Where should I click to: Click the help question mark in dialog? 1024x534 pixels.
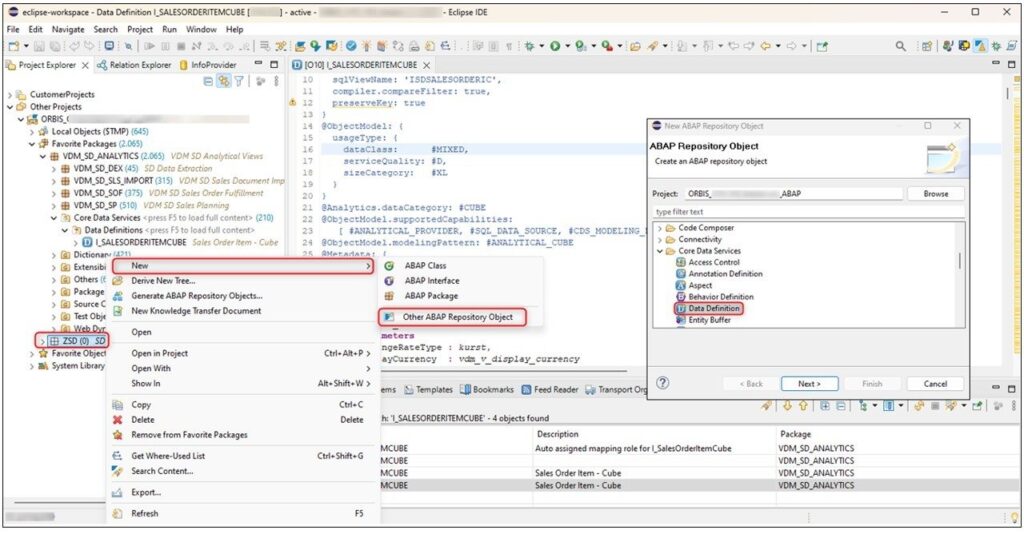coord(662,383)
